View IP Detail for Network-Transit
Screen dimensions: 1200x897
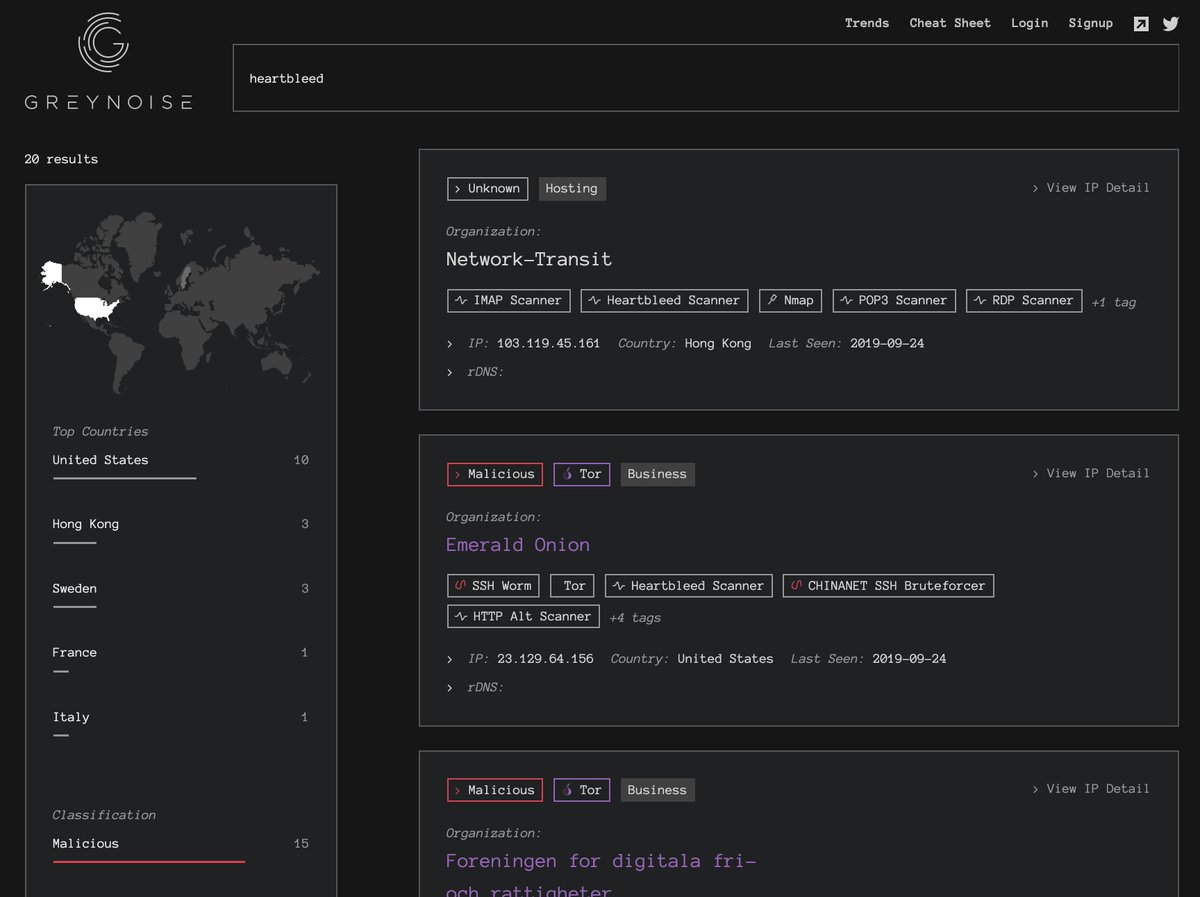[1091, 188]
